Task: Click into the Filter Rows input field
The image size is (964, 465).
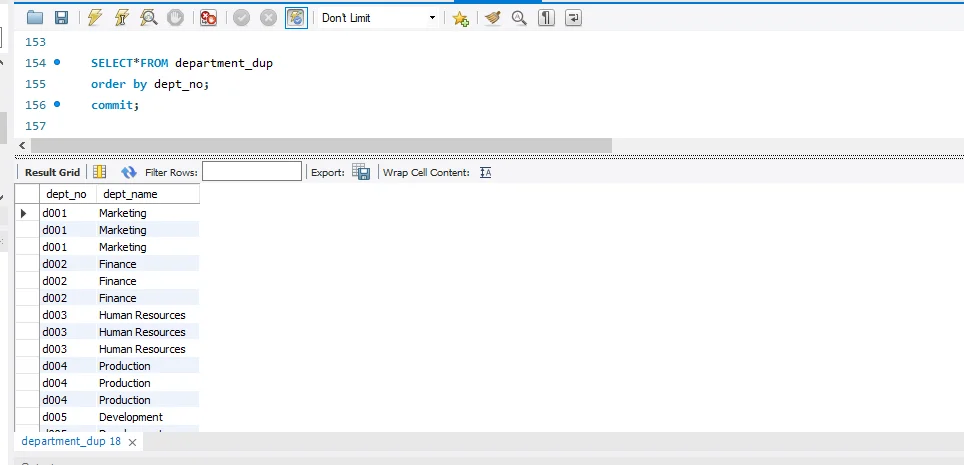Action: click(251, 172)
